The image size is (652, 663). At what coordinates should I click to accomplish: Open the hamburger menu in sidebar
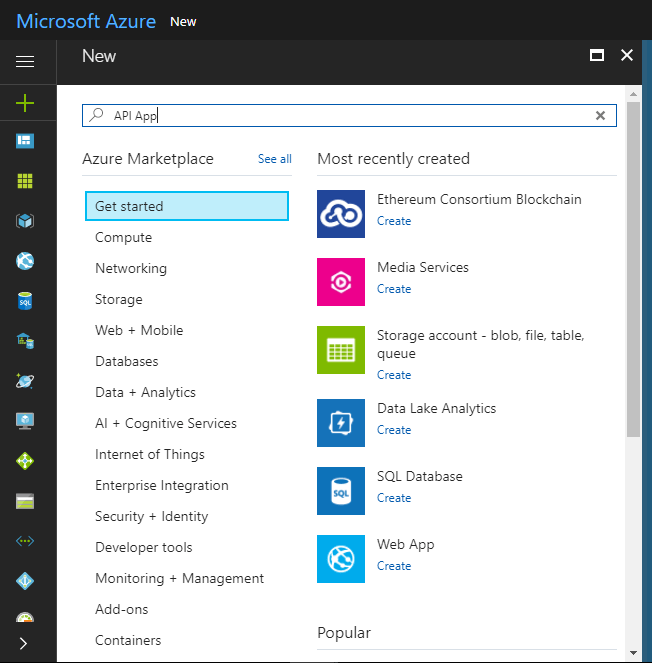(25, 62)
